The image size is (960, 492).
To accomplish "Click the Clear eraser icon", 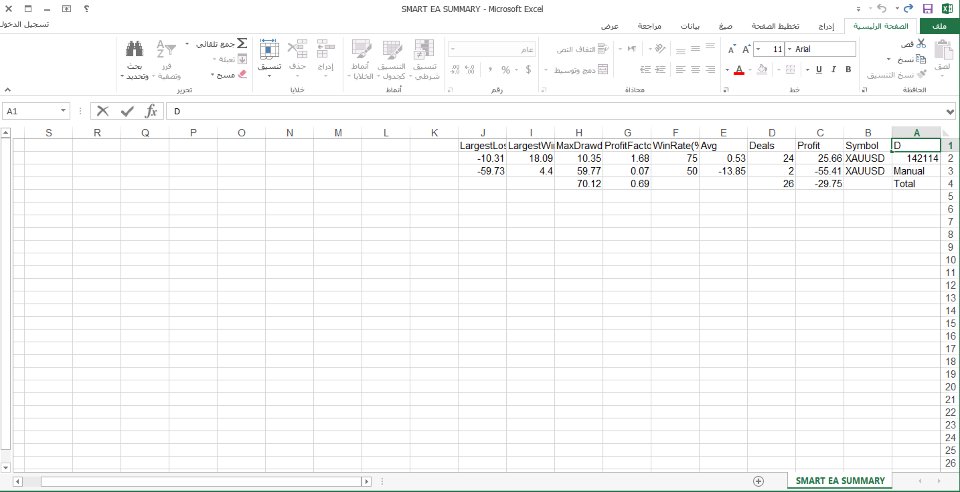I will (x=241, y=74).
